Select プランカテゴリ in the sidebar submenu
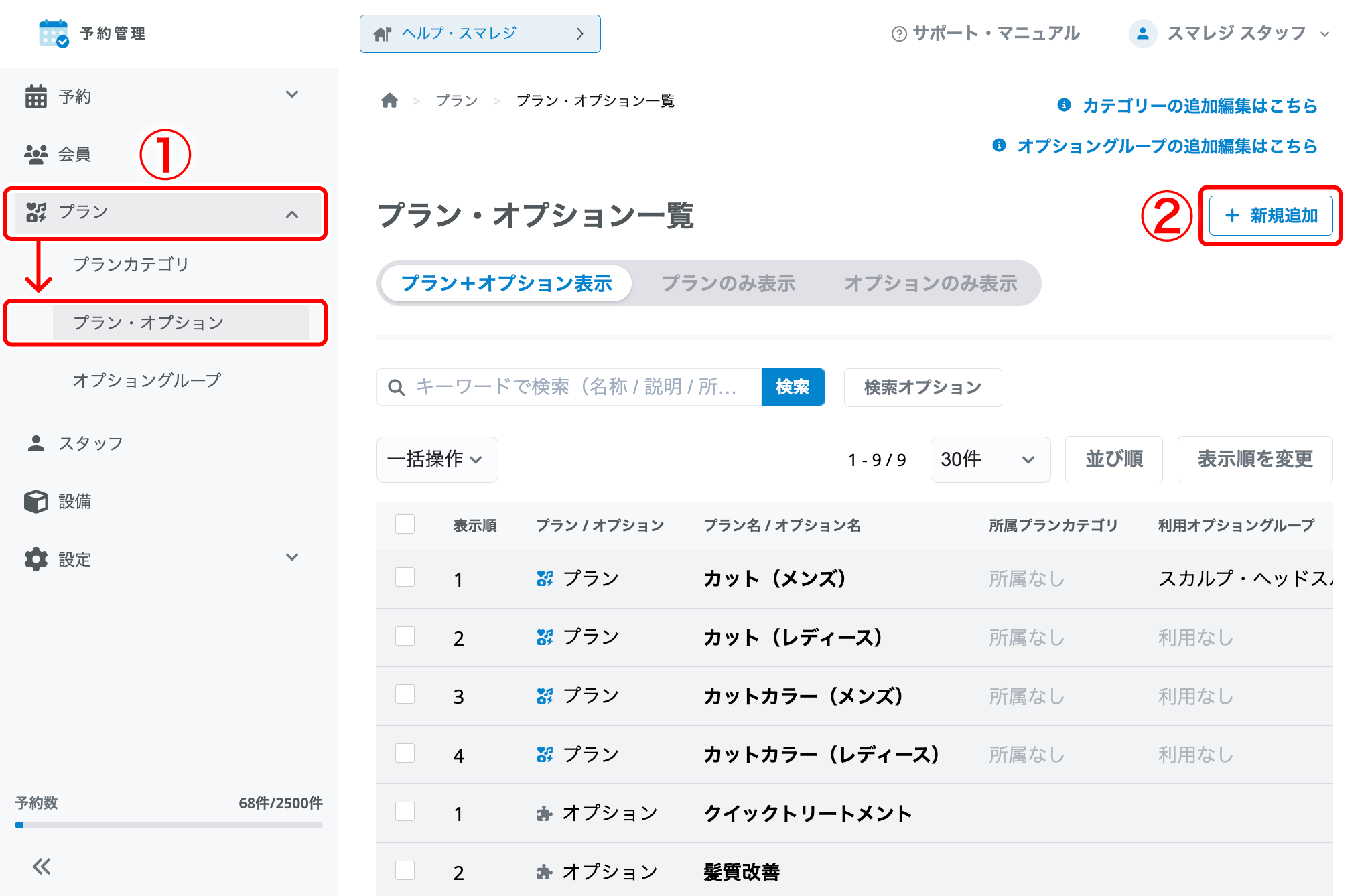The width and height of the screenshot is (1372, 896). tap(131, 265)
